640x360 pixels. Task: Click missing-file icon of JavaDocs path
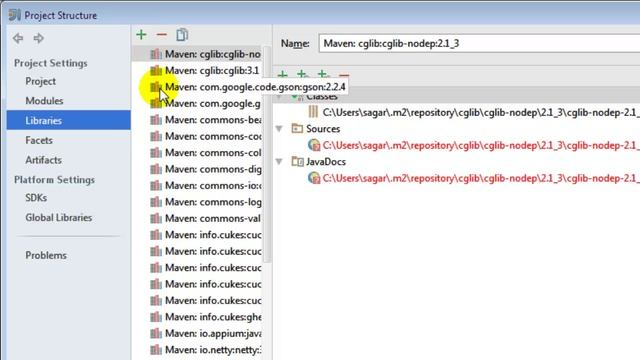[x=314, y=178]
